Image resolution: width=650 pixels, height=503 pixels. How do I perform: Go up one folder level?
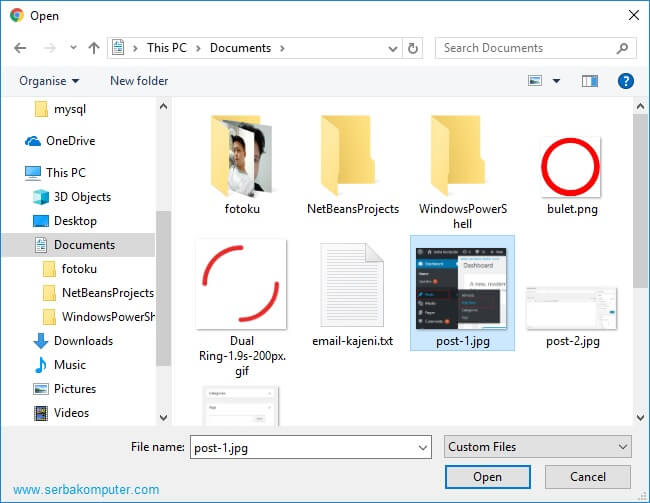pos(94,48)
